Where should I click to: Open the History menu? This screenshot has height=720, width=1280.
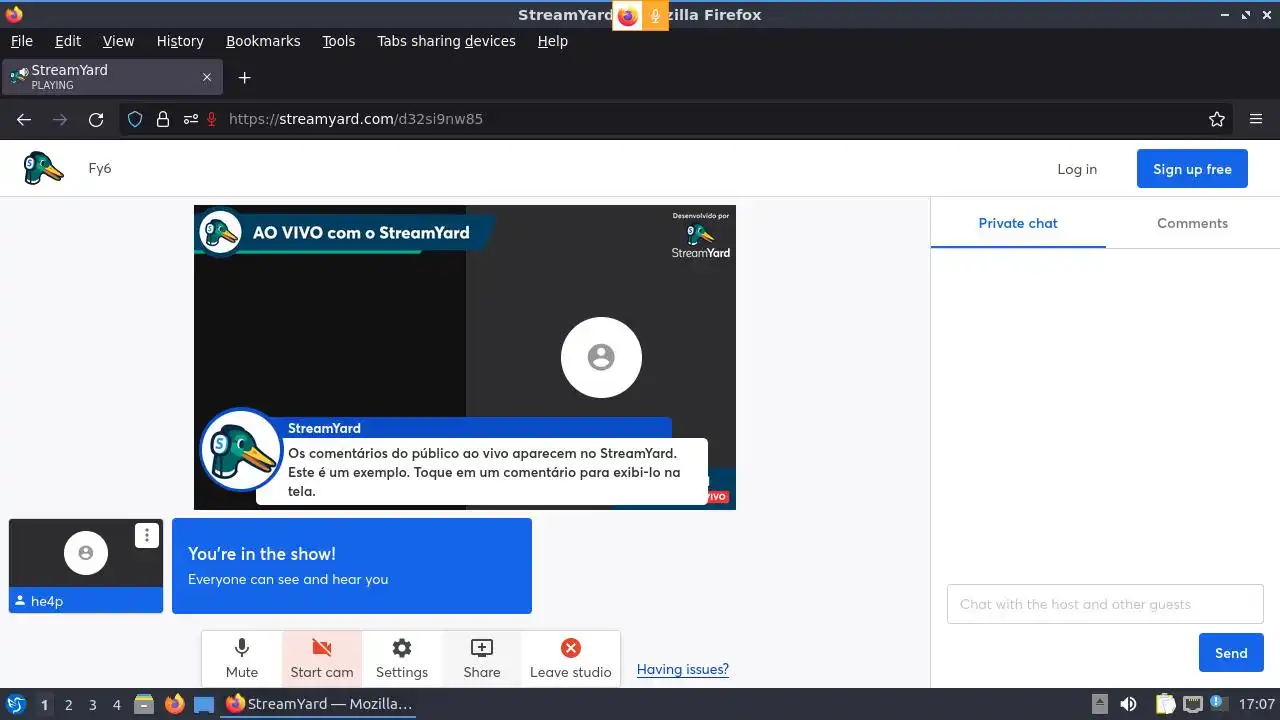180,41
